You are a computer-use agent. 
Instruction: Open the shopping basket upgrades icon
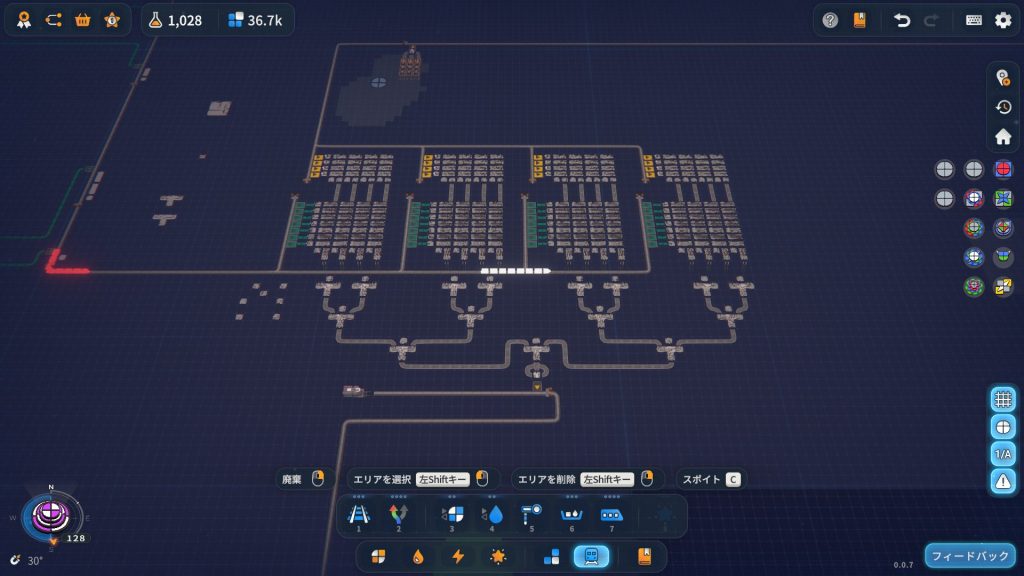point(83,20)
